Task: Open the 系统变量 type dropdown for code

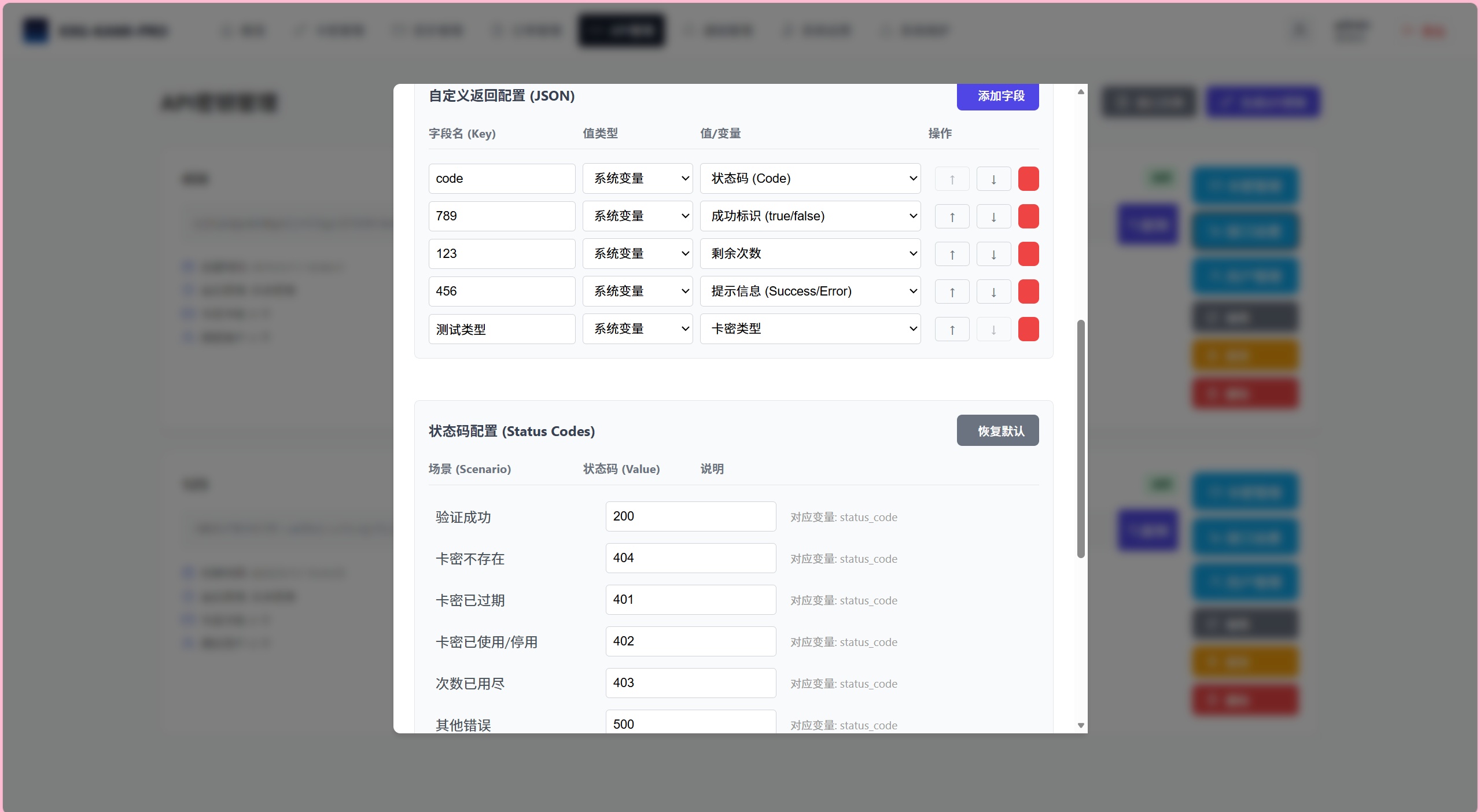Action: 636,178
